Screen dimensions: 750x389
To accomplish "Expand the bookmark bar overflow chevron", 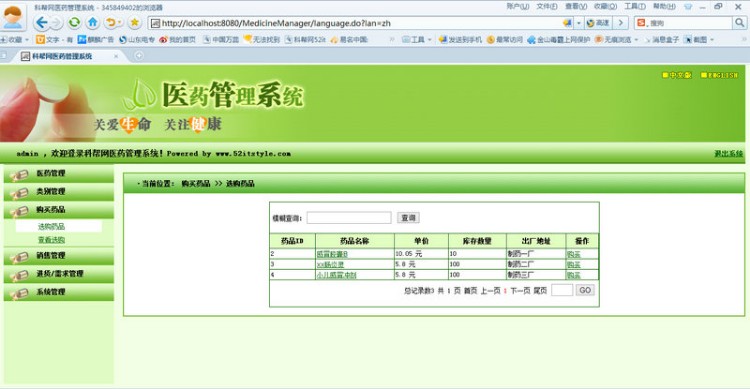I will pos(392,40).
